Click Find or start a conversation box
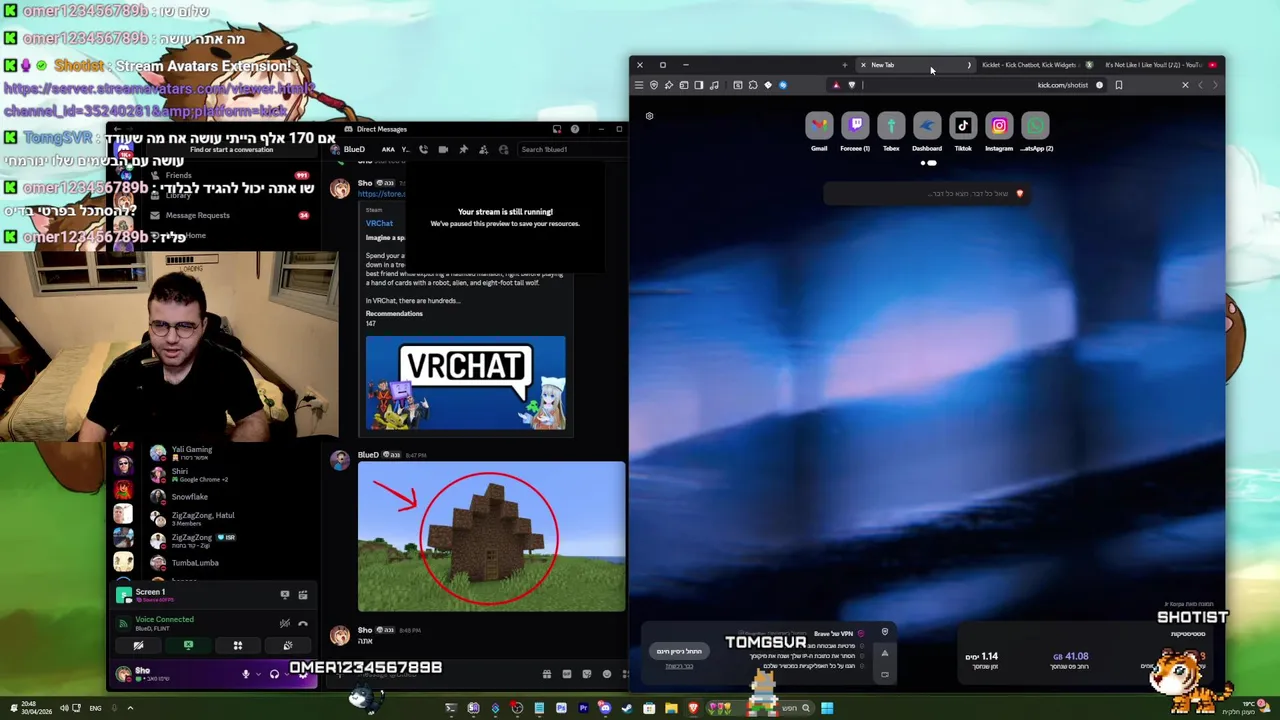This screenshot has width=1280, height=720. point(231,149)
